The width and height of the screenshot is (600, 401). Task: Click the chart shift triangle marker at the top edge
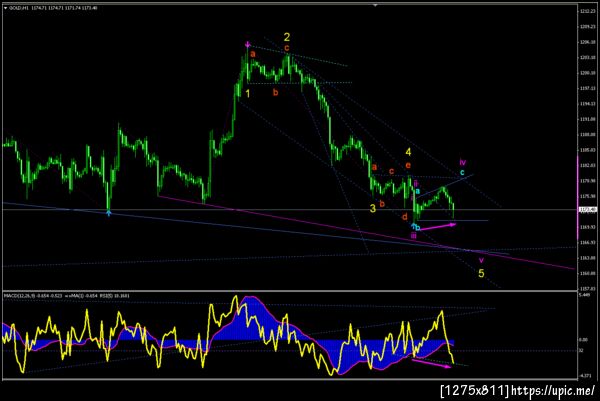point(375,5)
